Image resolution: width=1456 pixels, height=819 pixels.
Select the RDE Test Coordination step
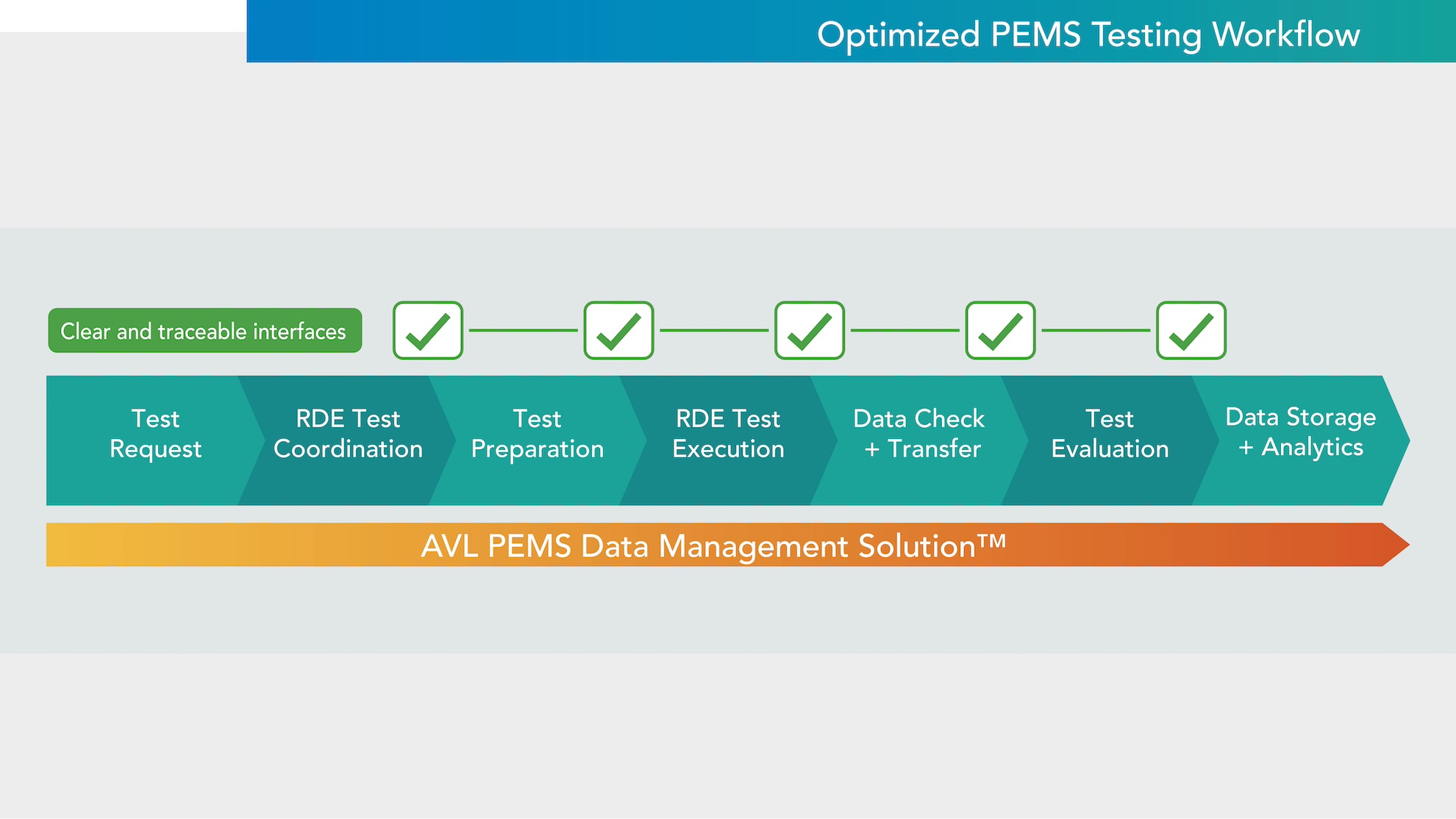coord(348,440)
